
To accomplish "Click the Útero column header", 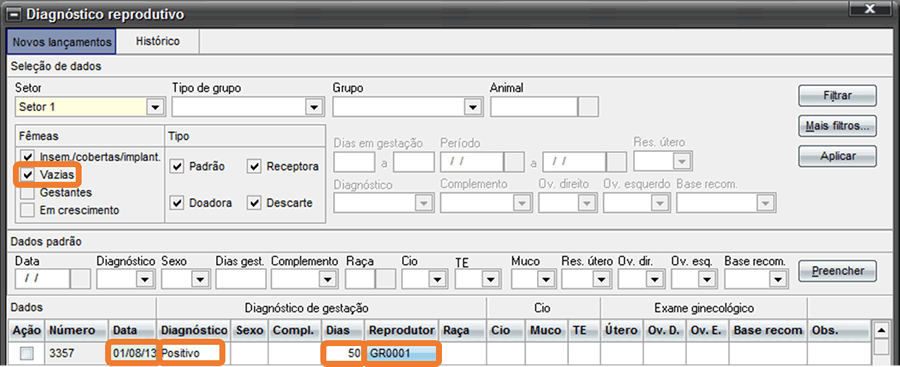I will (621, 330).
